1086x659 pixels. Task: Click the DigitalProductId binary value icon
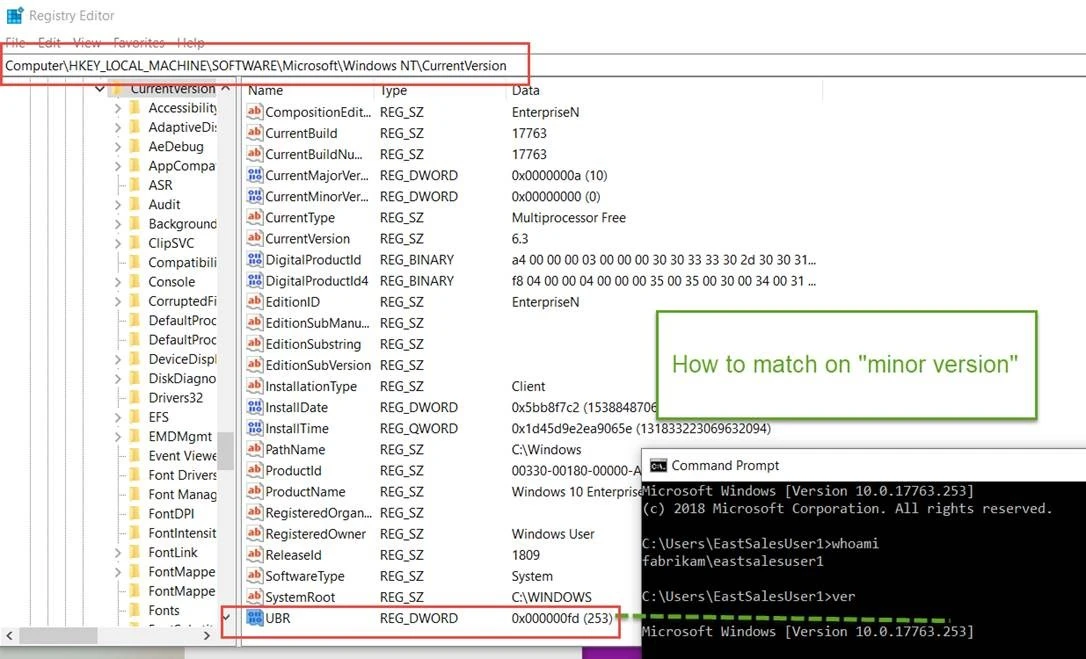(254, 260)
